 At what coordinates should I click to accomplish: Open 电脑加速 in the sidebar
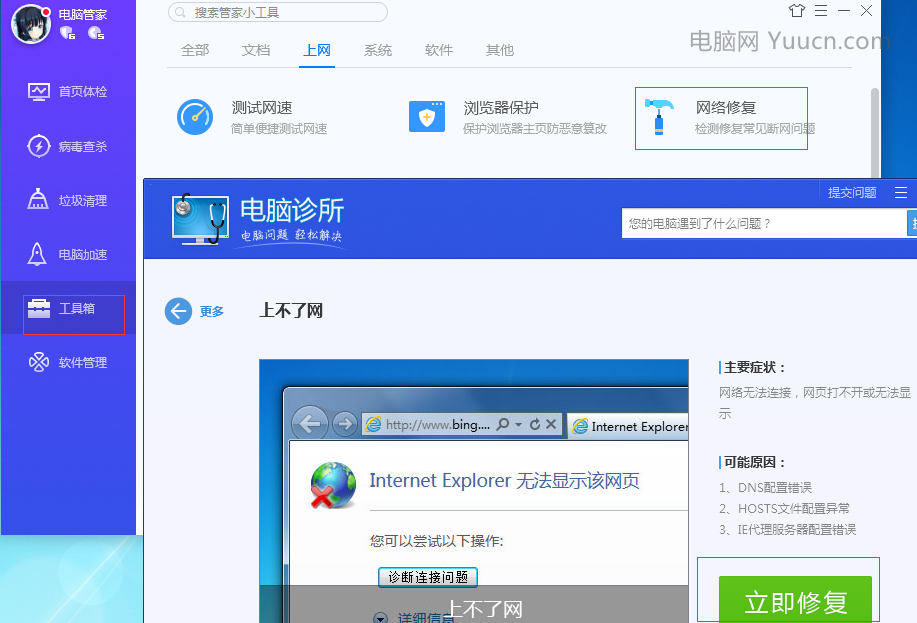[68, 254]
